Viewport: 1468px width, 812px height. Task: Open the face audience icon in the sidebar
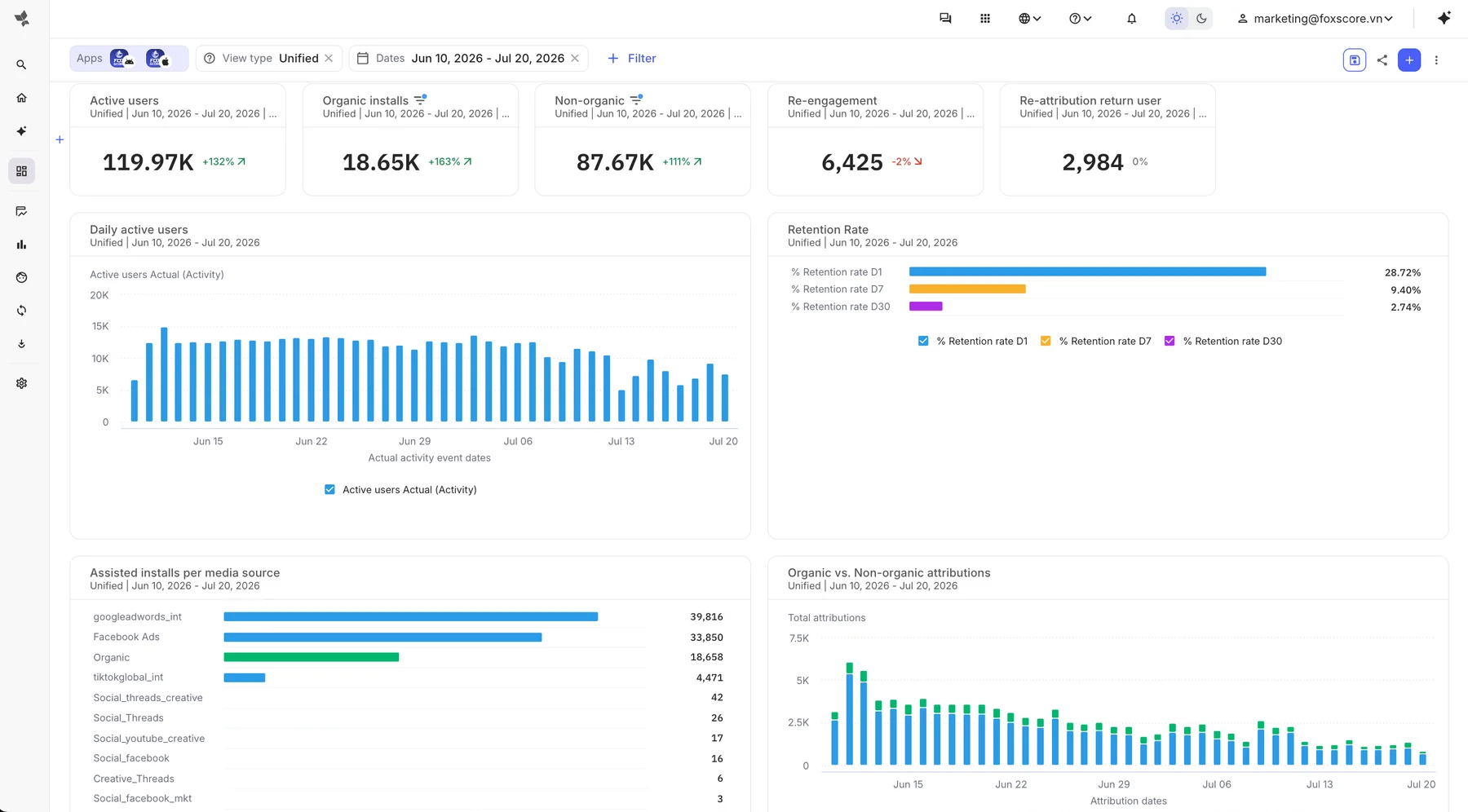[x=21, y=277]
